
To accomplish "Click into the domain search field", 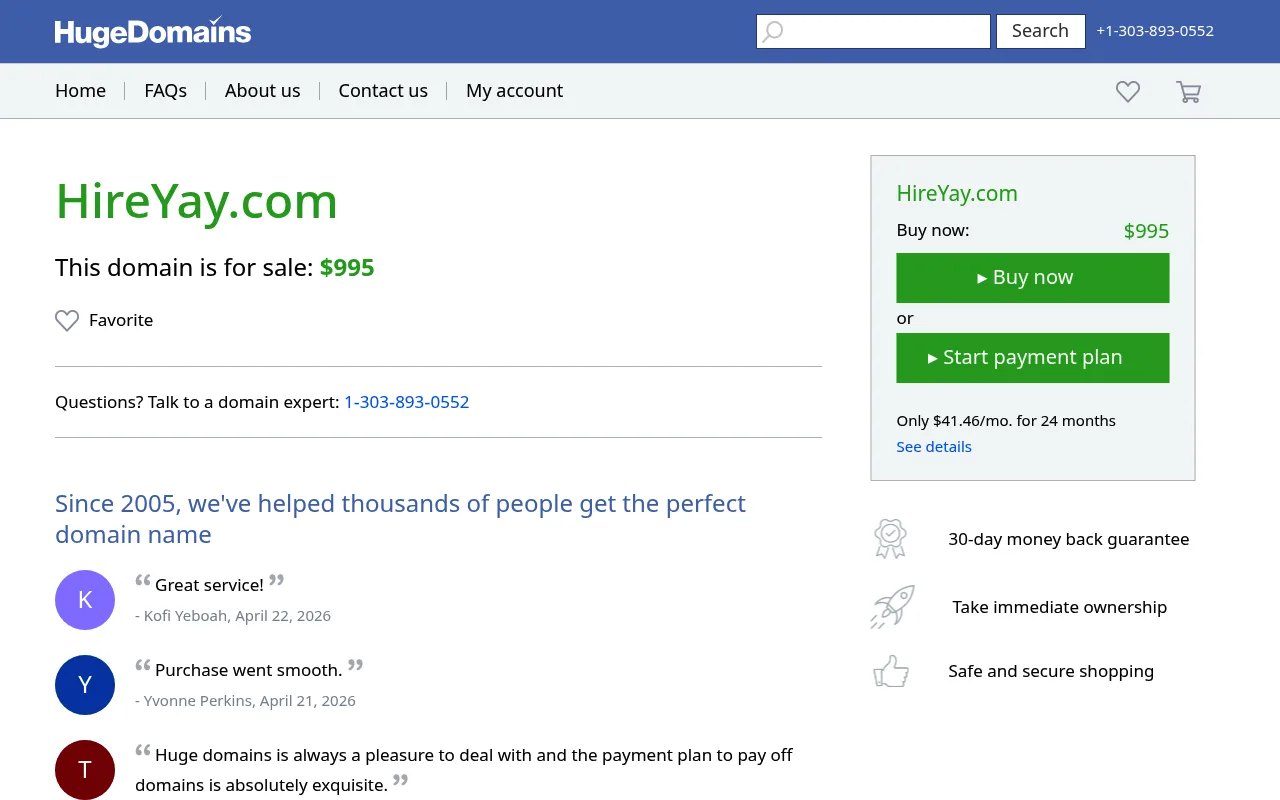I will [x=873, y=32].
